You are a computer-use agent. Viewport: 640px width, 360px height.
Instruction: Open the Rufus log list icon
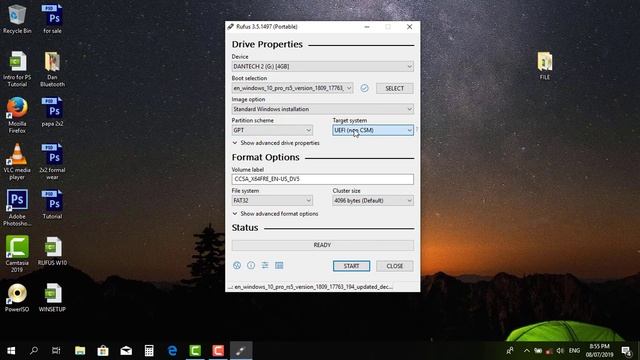[279, 265]
